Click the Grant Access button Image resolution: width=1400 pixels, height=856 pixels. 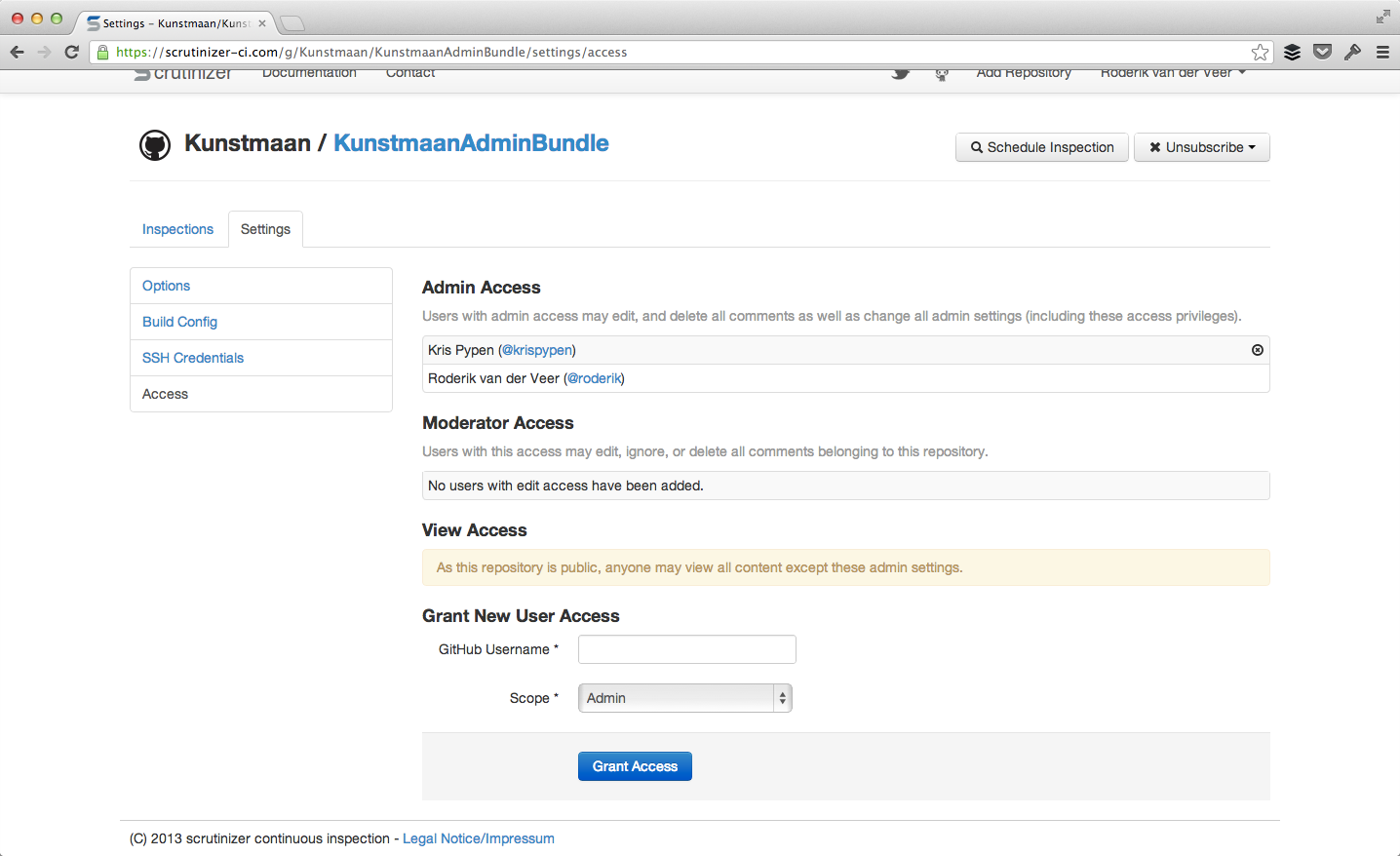pyautogui.click(x=635, y=766)
